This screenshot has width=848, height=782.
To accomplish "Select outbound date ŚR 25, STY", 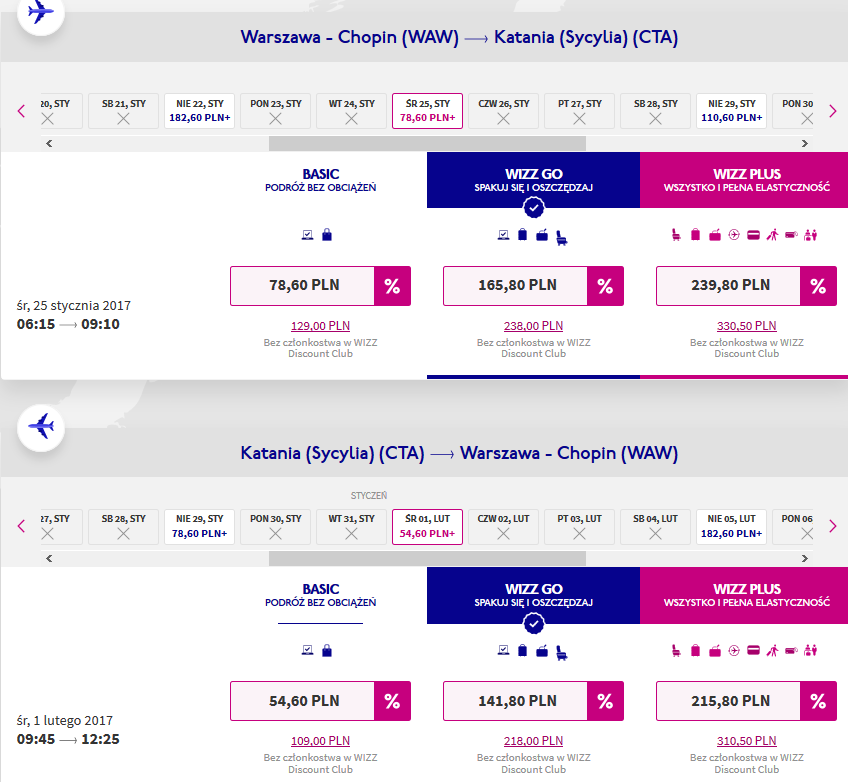I will pos(427,111).
